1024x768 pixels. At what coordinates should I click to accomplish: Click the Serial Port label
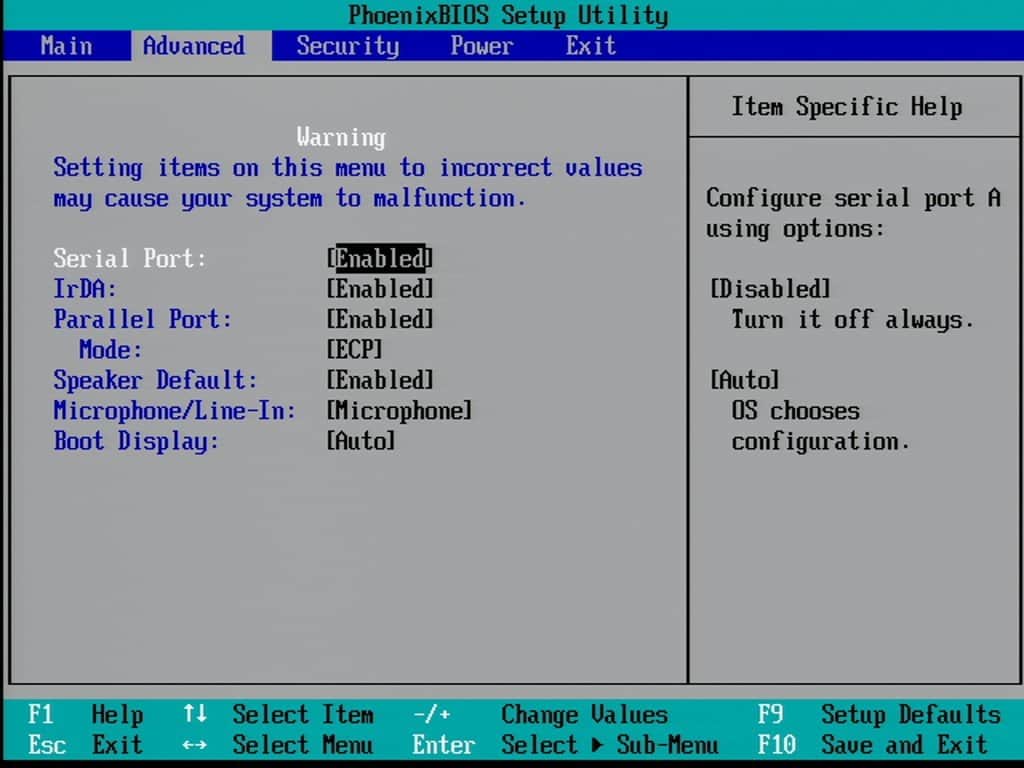click(129, 259)
